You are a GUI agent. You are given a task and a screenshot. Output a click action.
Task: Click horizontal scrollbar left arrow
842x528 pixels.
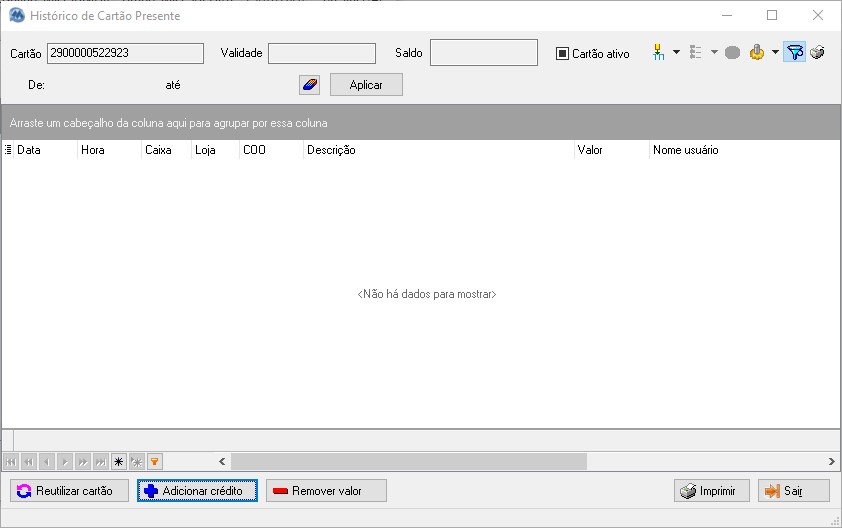point(222,461)
